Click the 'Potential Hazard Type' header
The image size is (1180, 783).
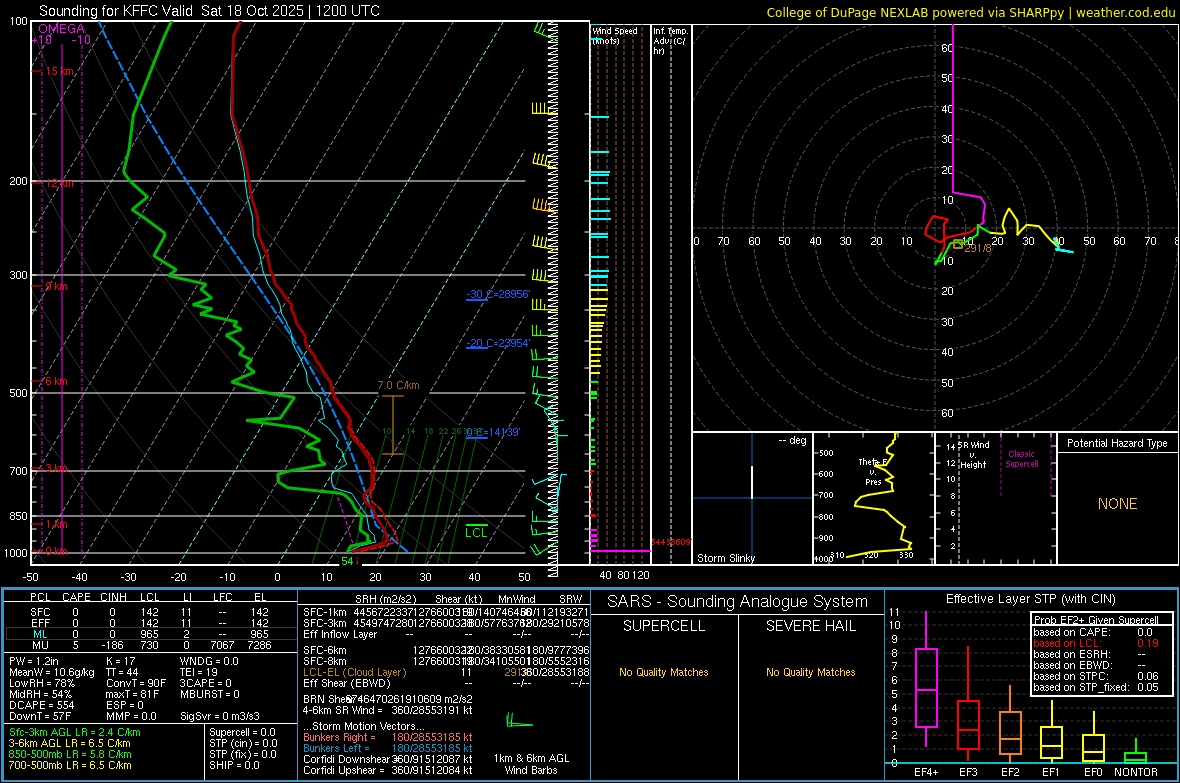(x=1117, y=443)
